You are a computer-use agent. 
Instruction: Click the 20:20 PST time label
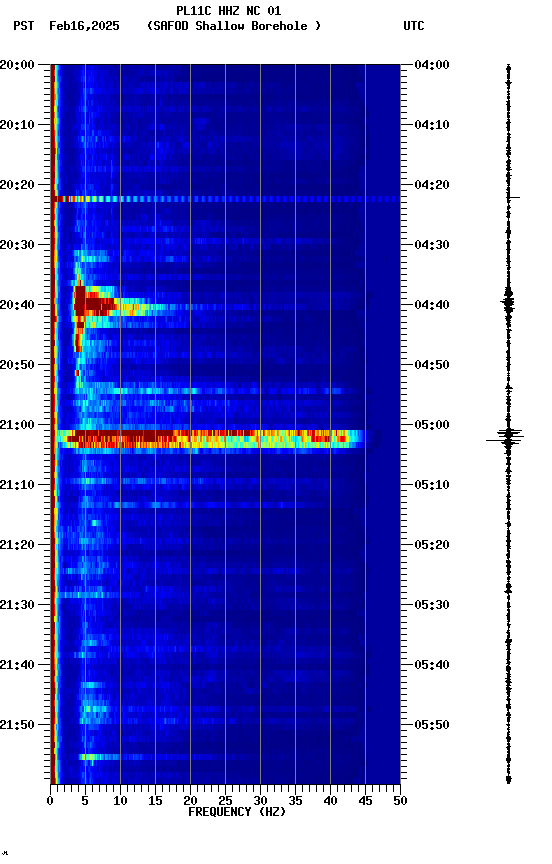pos(17,185)
